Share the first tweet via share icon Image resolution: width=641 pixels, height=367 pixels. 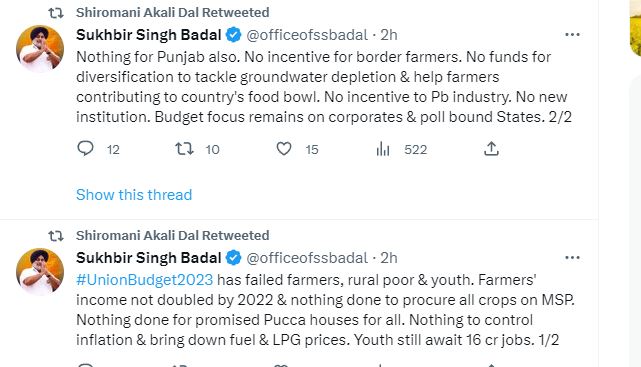point(491,149)
